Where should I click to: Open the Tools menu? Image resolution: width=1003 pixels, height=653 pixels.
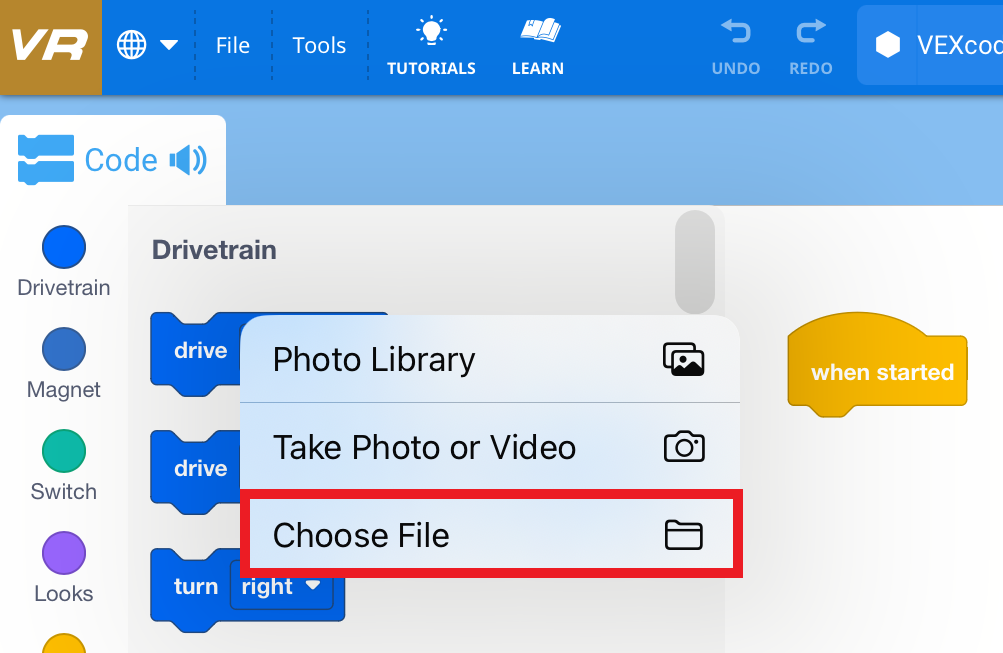[x=318, y=44]
